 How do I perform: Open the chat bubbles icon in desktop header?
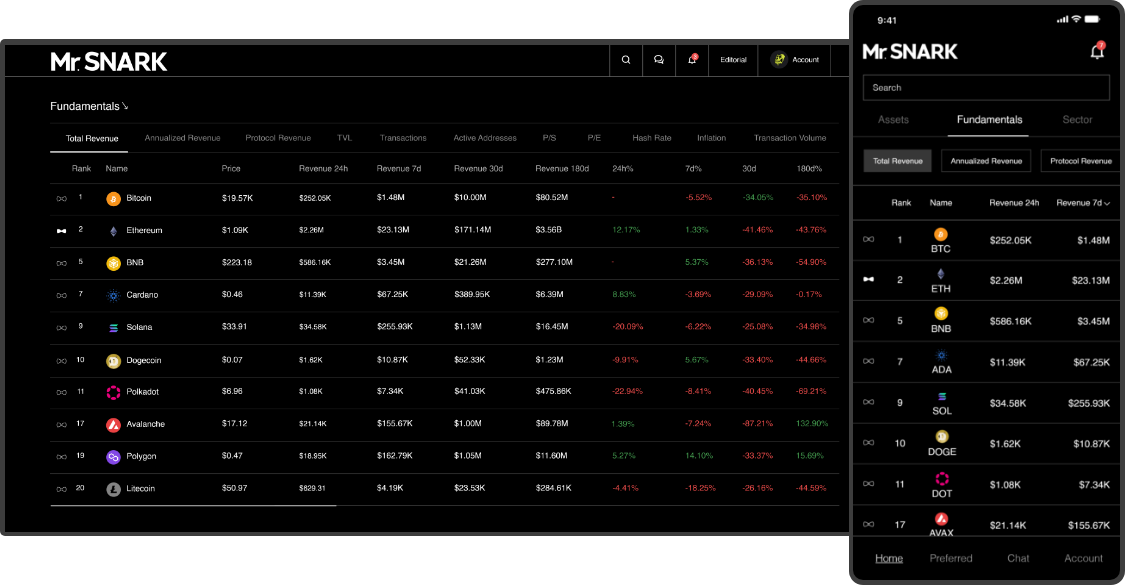(x=659, y=60)
